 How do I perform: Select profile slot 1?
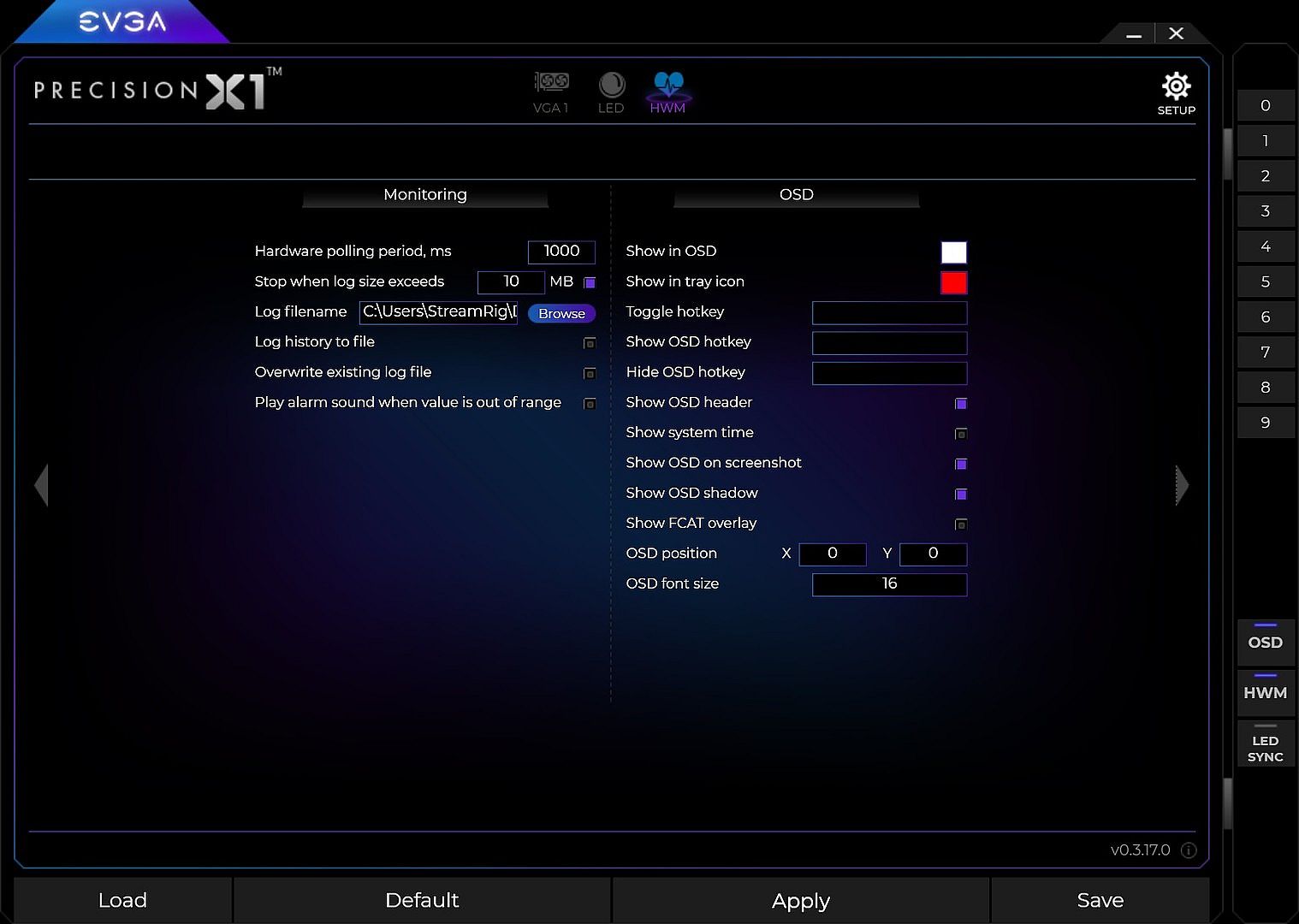coord(1266,141)
